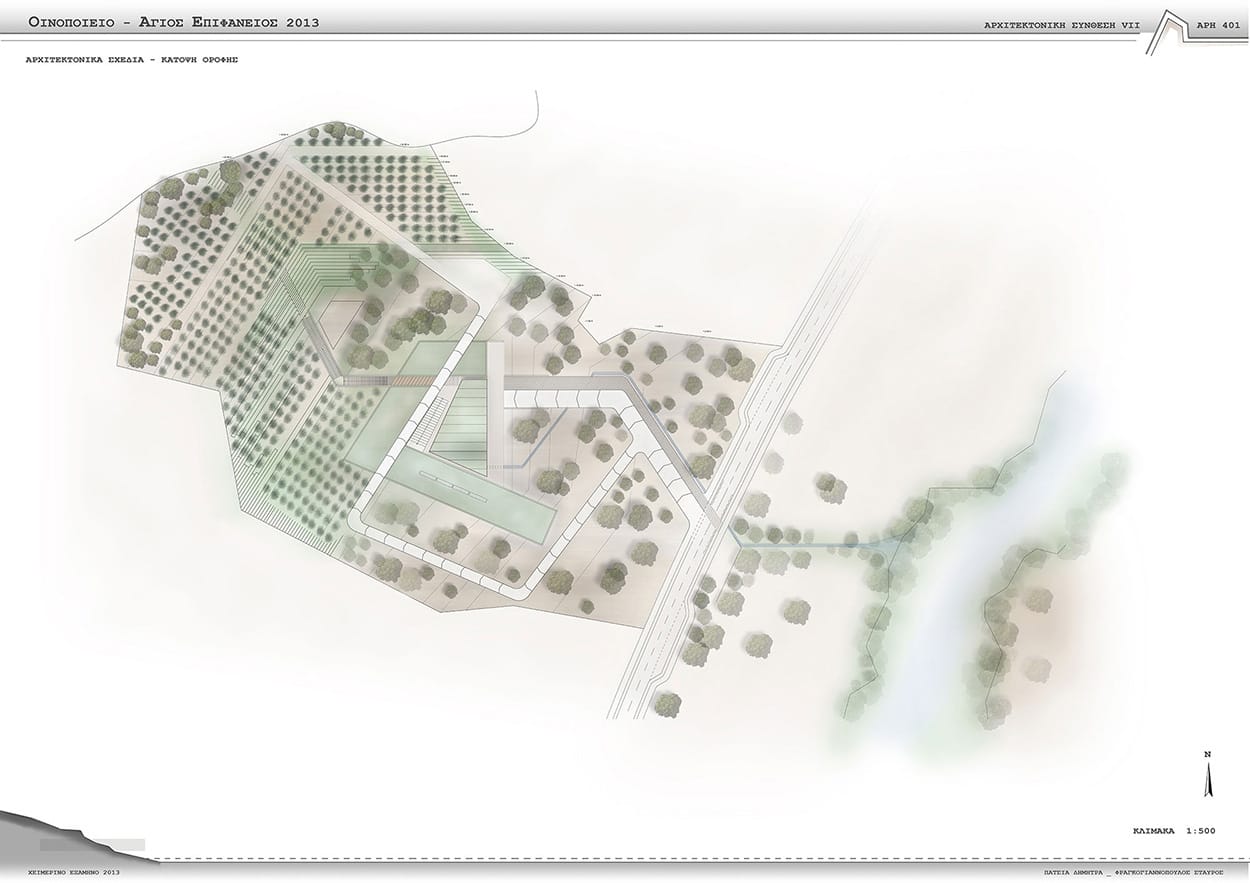Click the zigzag logo beside ΑΡΗ 401
Viewport: 1250px width, 883px height.
(1166, 31)
